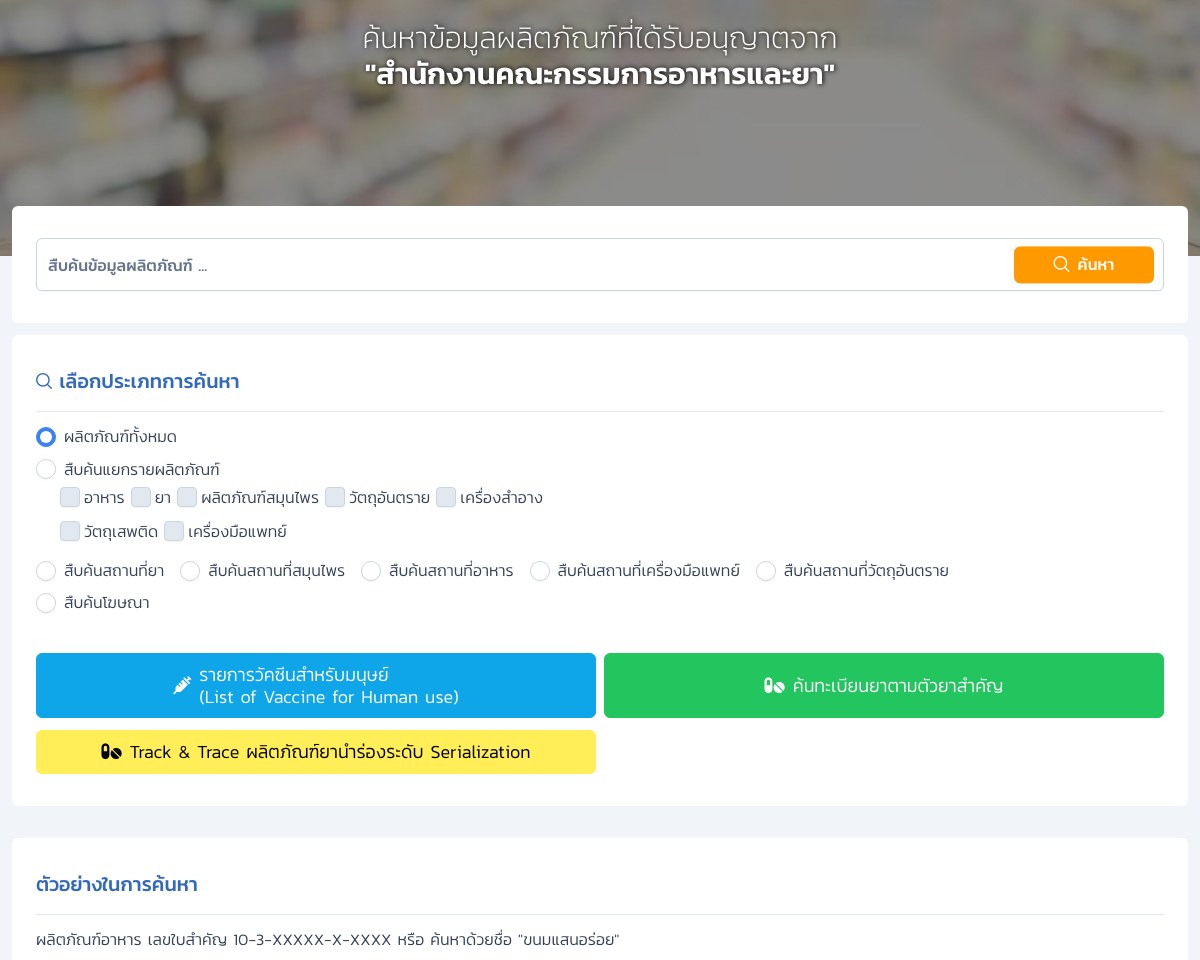This screenshot has width=1200, height=960.
Task: Click the magnifier icon in ค้นหา button
Action: click(1061, 264)
